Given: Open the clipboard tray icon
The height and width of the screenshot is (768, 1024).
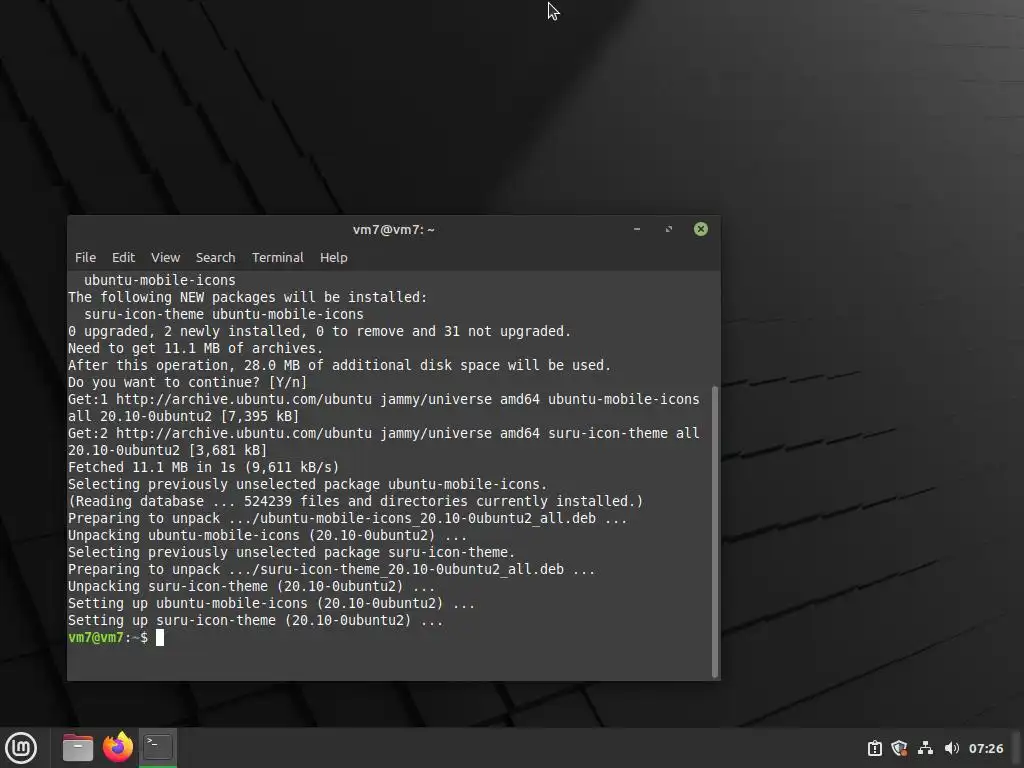Looking at the screenshot, I should (874, 748).
